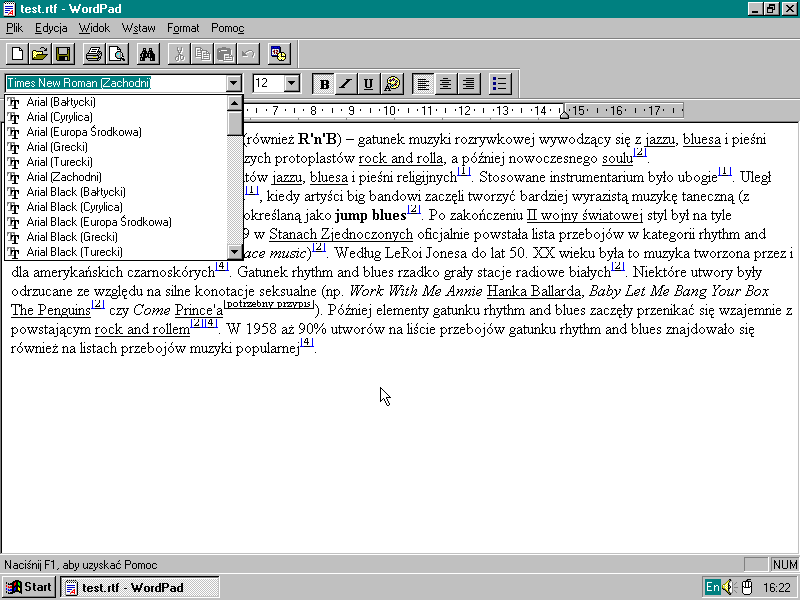The width and height of the screenshot is (800, 600).
Task: Open Print Preview from the toolbar
Action: (x=117, y=54)
